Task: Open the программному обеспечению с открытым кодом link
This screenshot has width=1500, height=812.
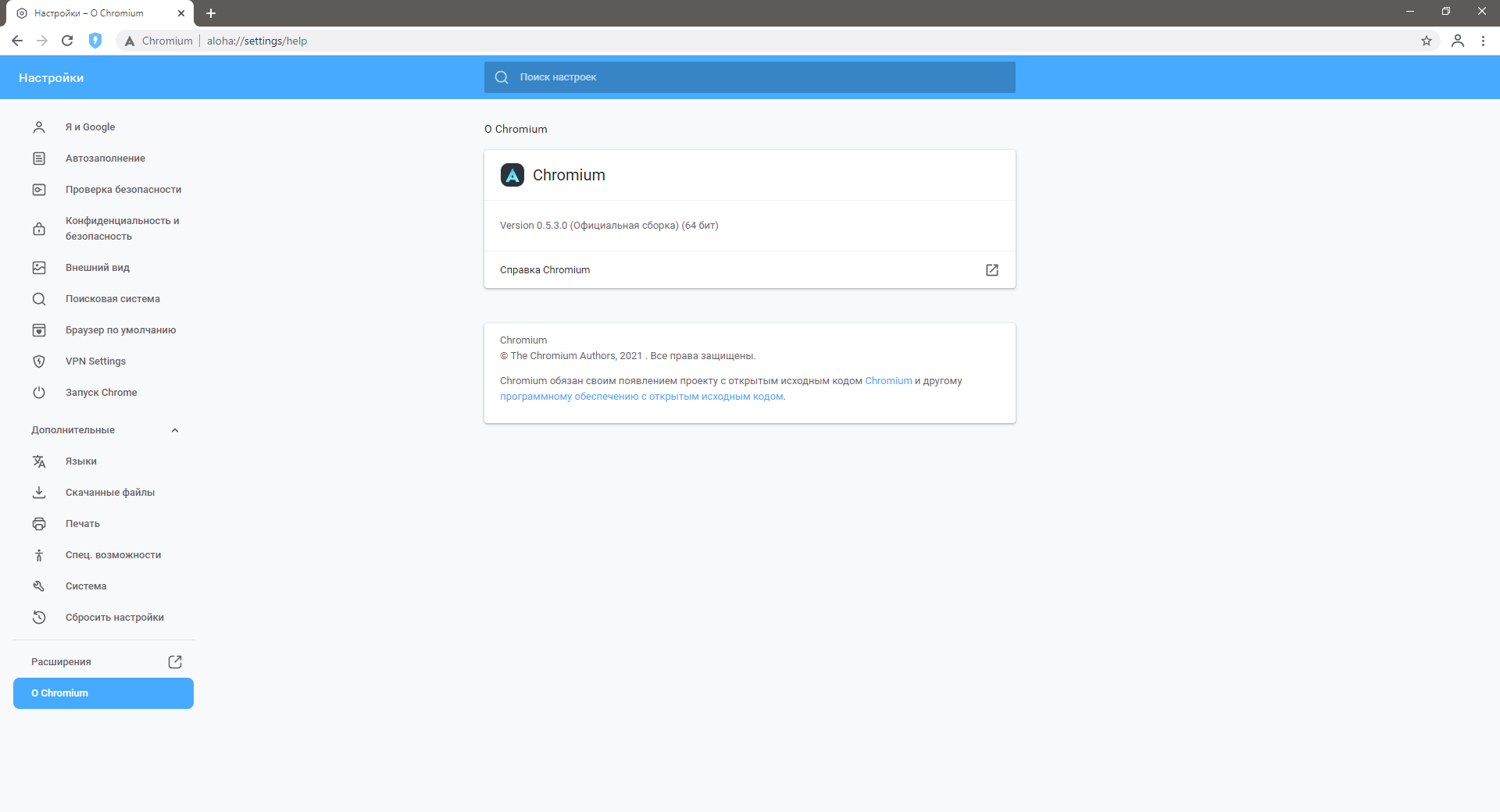Action: click(x=641, y=397)
